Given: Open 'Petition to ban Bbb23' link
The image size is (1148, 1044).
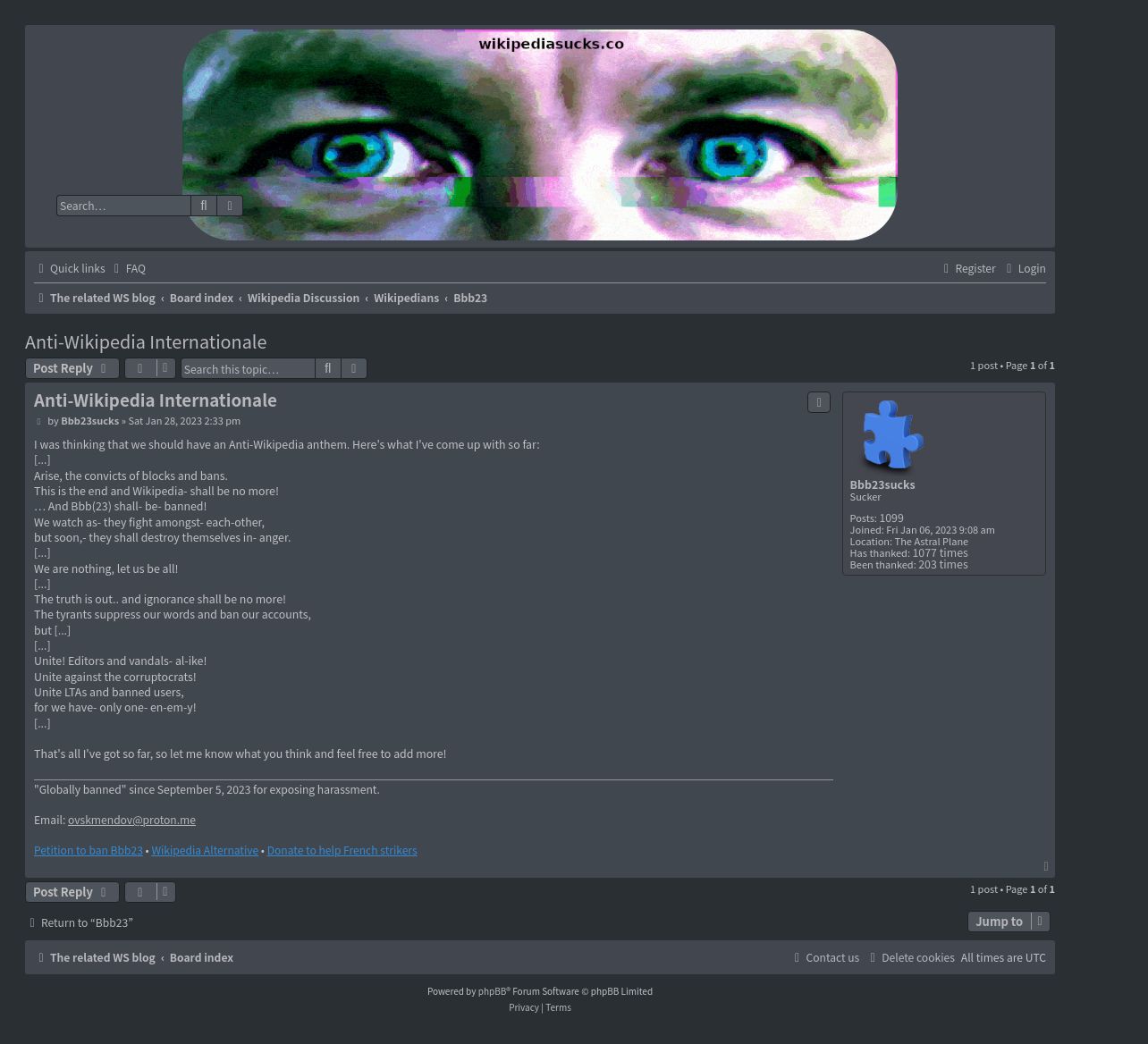Looking at the screenshot, I should pos(89,850).
